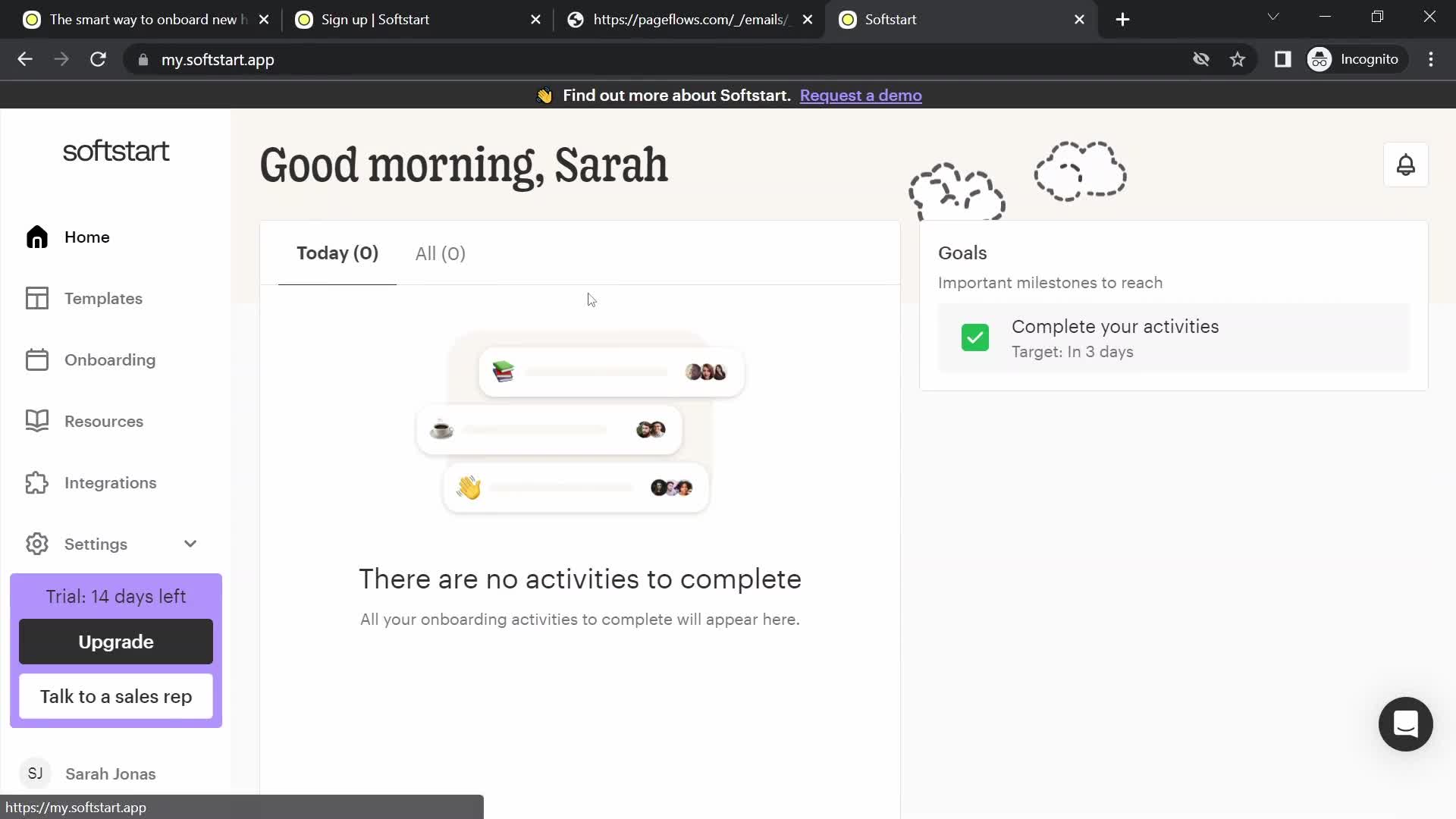Screen dimensions: 1456x819
Task: Open the chat support widget
Action: tap(1405, 724)
